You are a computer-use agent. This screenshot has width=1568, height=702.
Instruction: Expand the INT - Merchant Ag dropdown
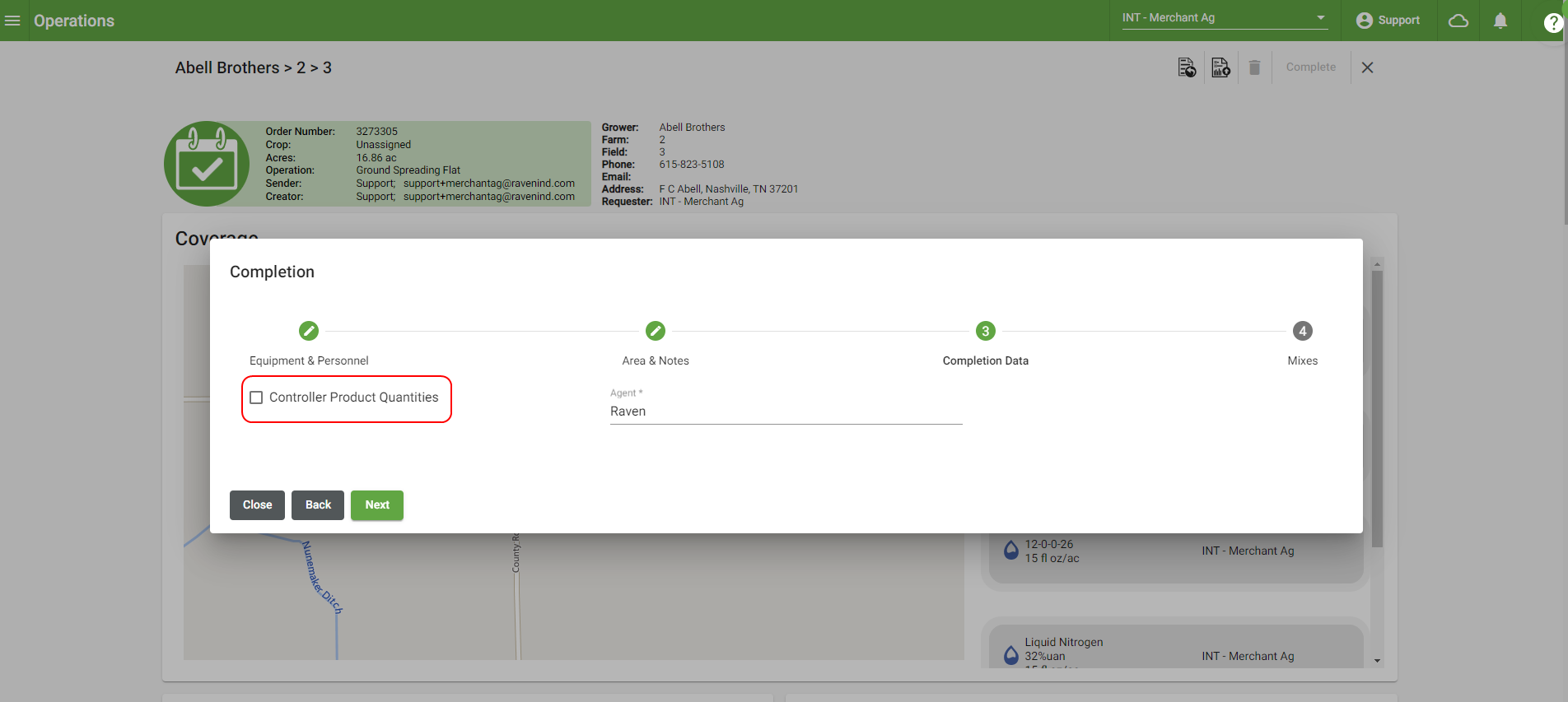[x=1320, y=17]
